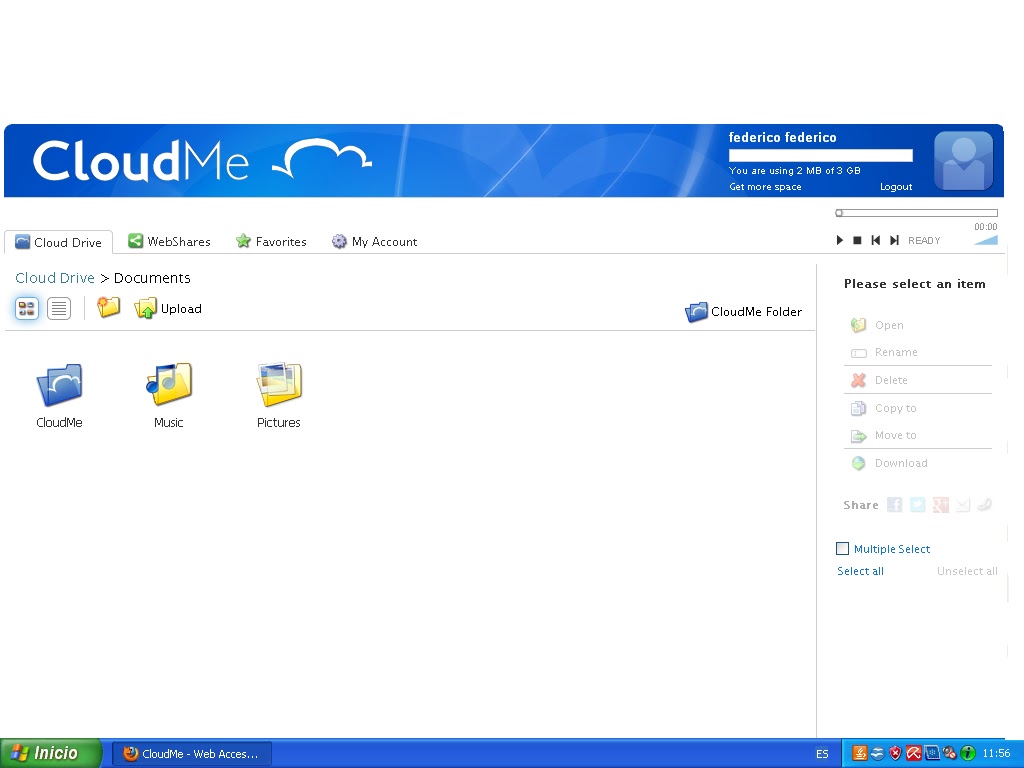Click the CloudMe logo
1024x768 pixels.
pyautogui.click(x=202, y=160)
